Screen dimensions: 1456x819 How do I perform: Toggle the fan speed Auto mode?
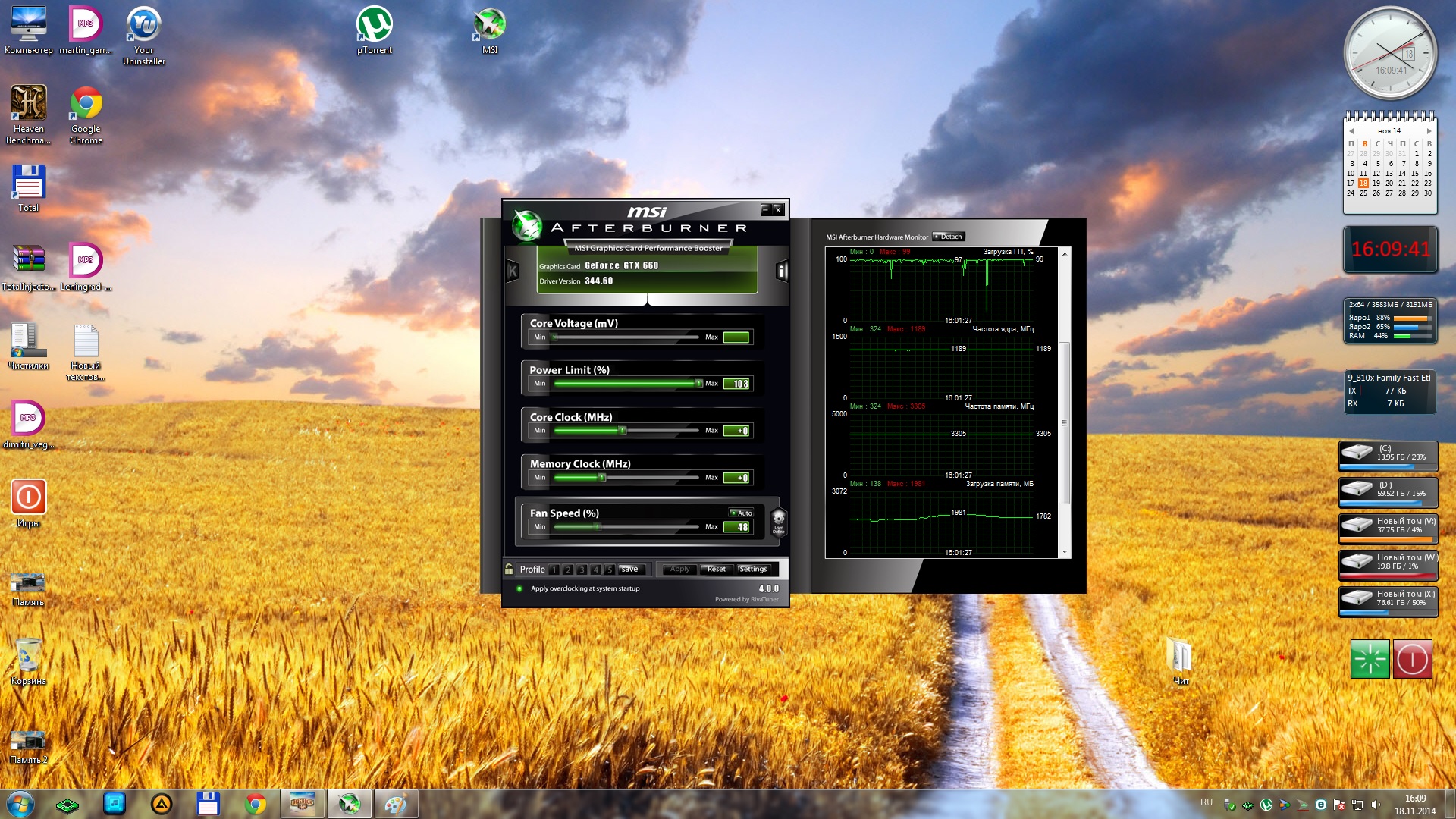point(741,513)
